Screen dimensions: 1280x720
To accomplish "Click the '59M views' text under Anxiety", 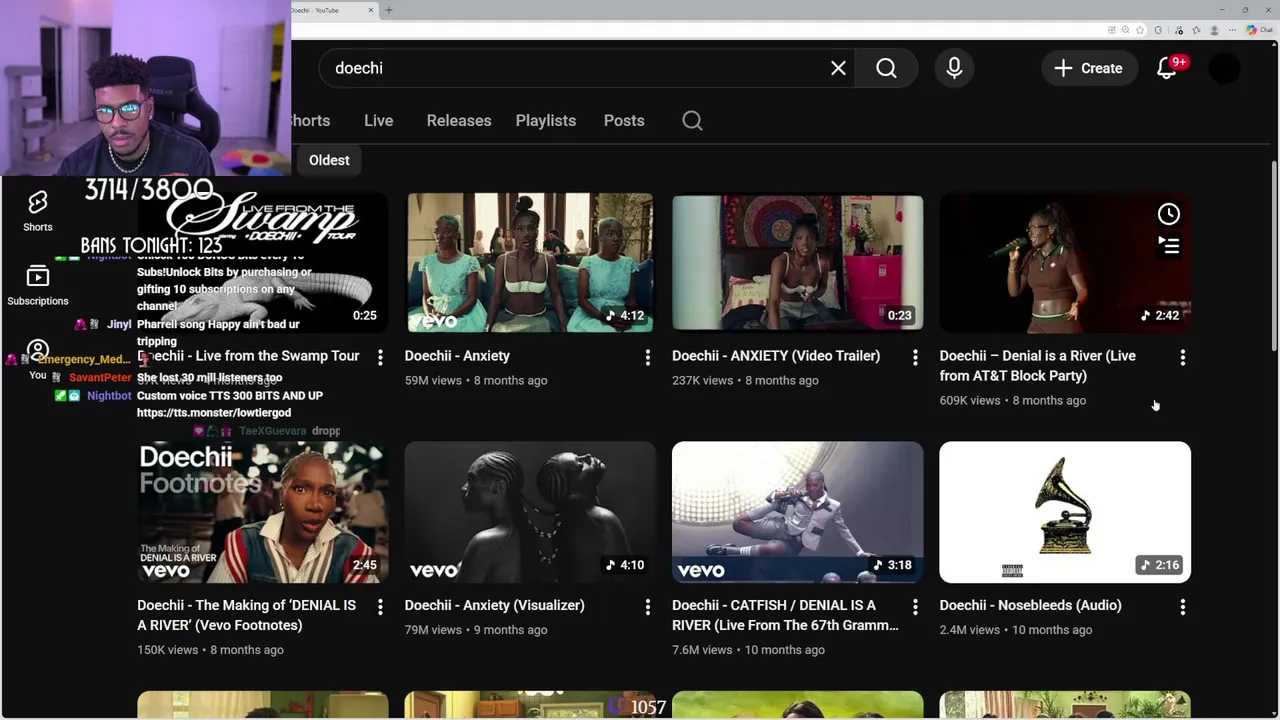I will (x=433, y=380).
